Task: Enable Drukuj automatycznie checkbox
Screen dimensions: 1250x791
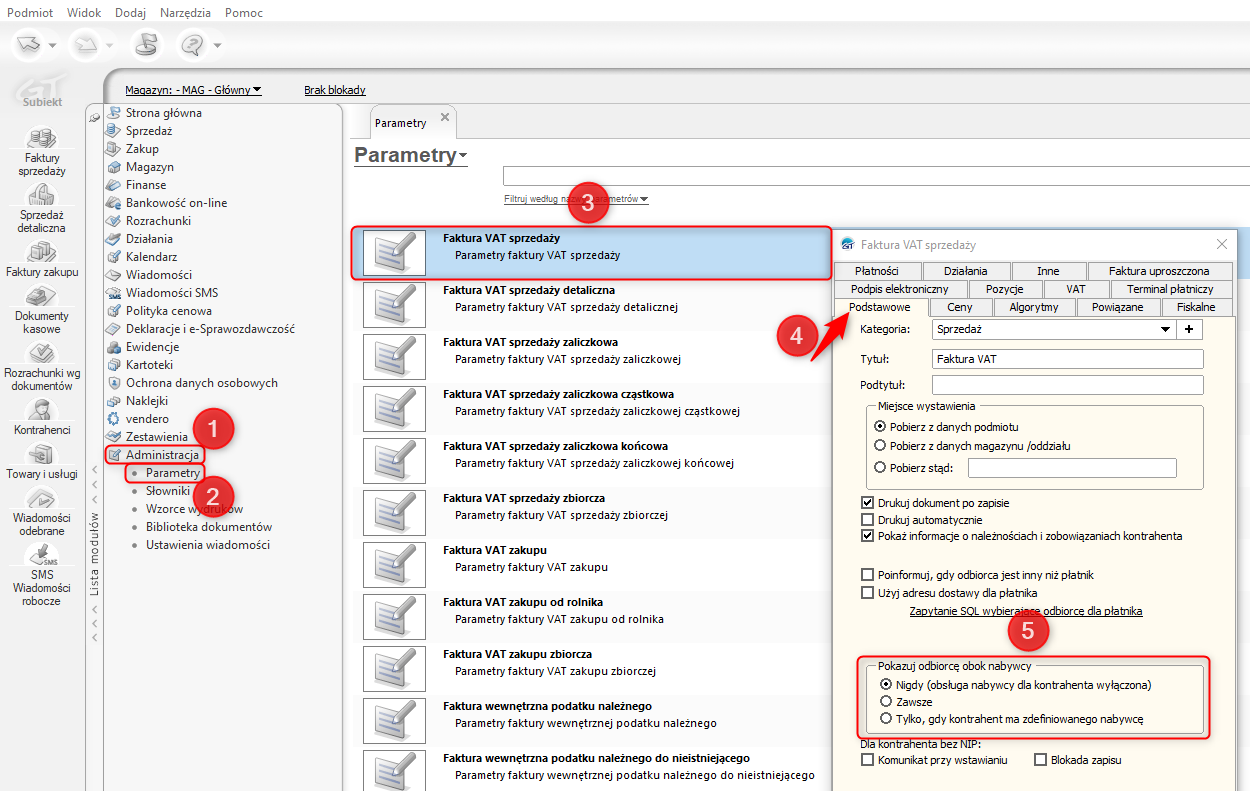Action: [868, 520]
